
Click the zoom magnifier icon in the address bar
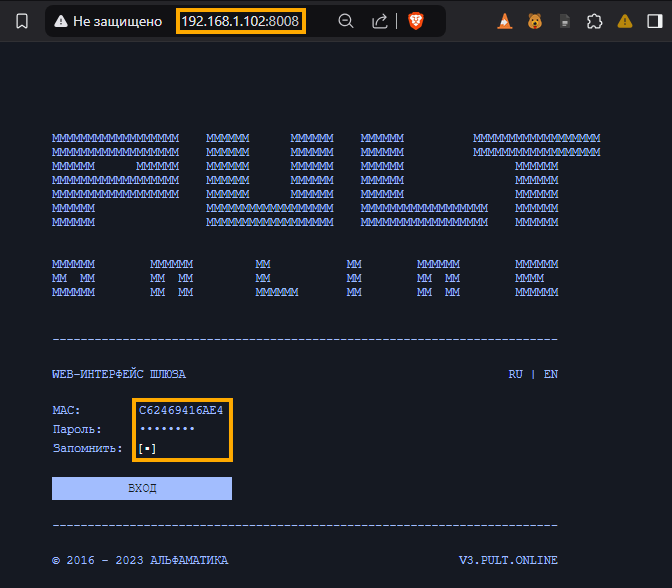click(346, 21)
